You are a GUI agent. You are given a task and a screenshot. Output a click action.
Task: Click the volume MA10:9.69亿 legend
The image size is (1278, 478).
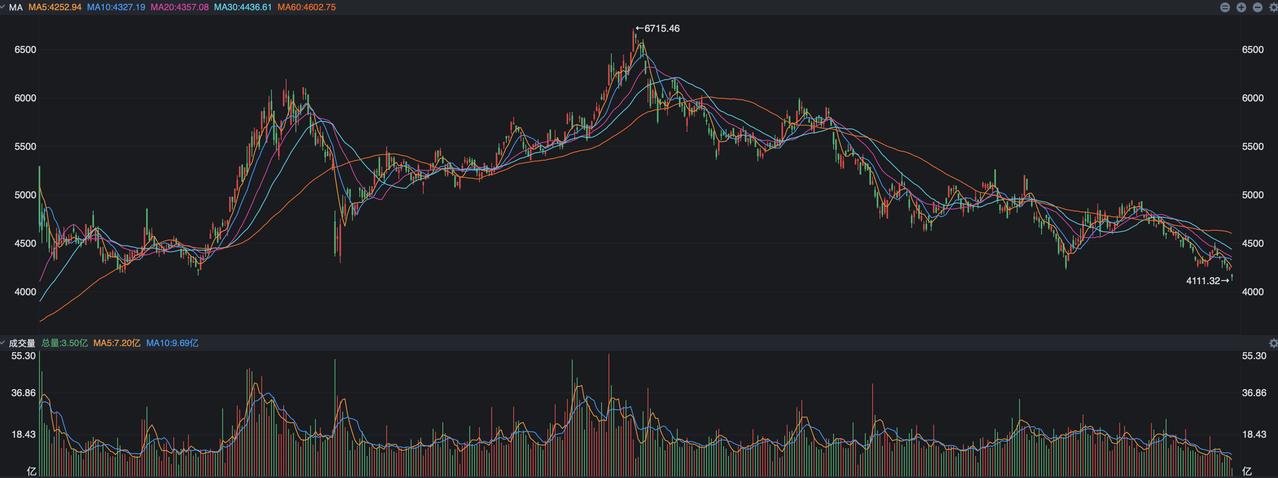(x=172, y=342)
